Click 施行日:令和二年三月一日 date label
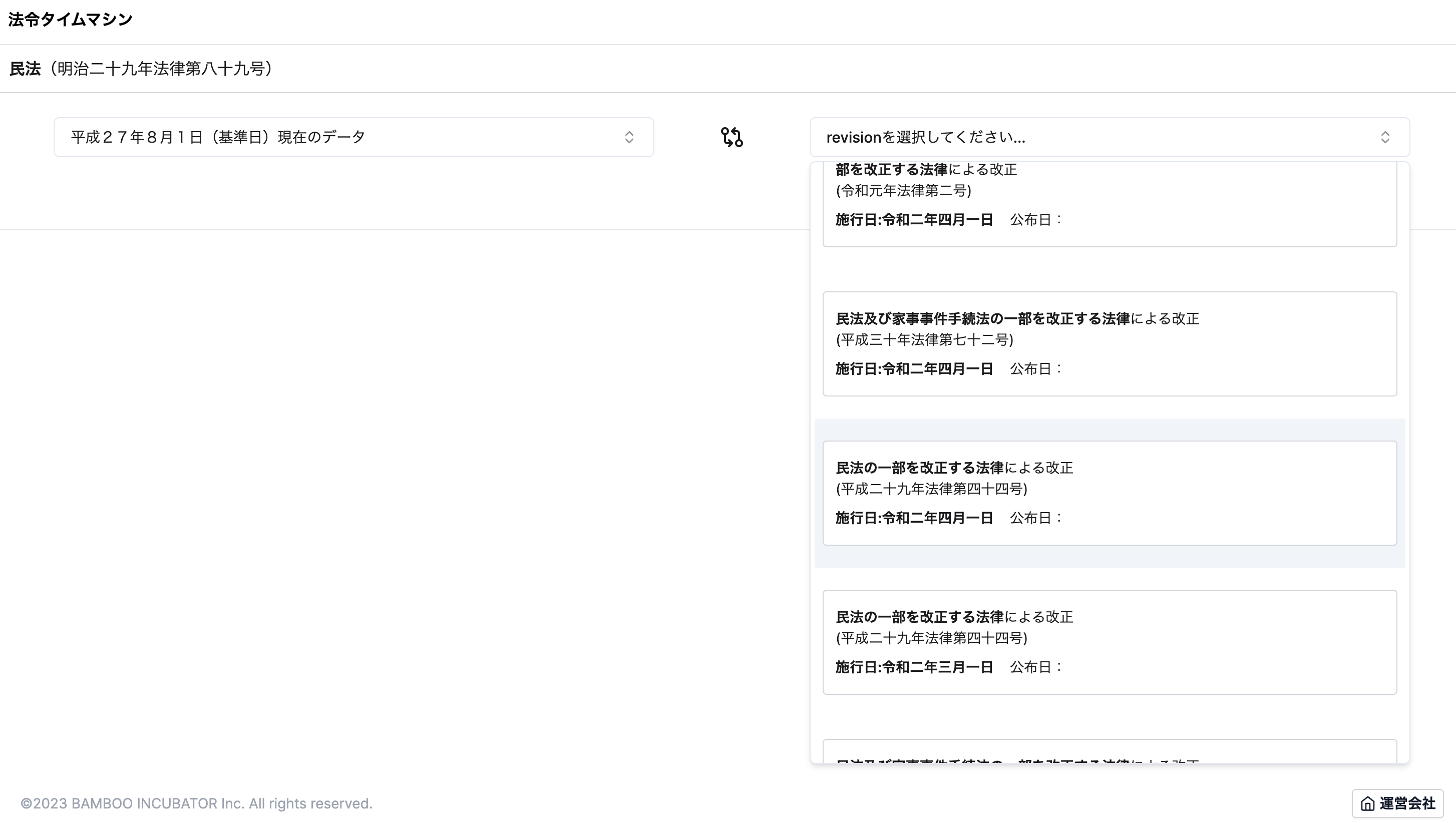 [914, 667]
